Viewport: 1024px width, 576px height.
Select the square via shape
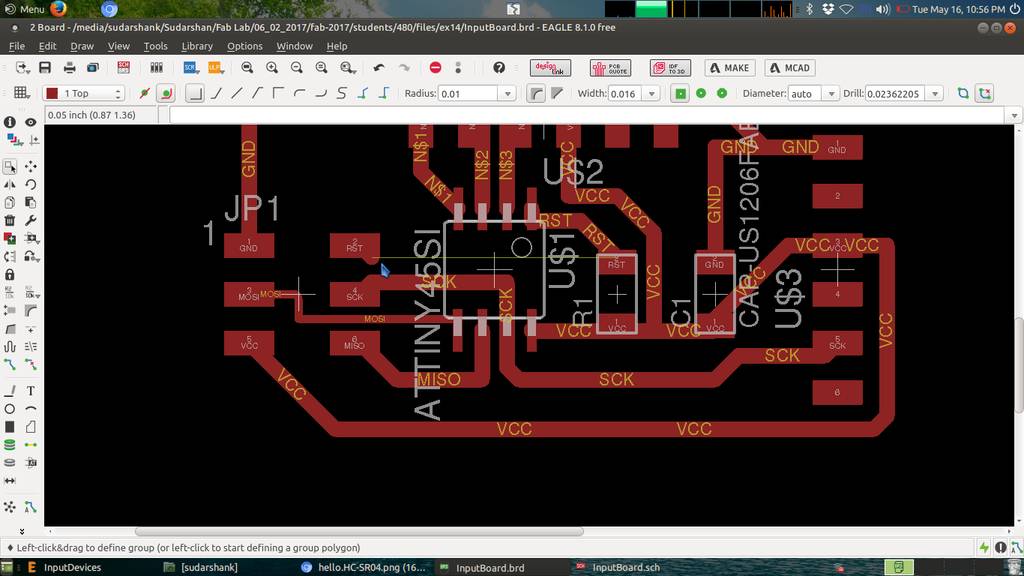pyautogui.click(x=680, y=93)
